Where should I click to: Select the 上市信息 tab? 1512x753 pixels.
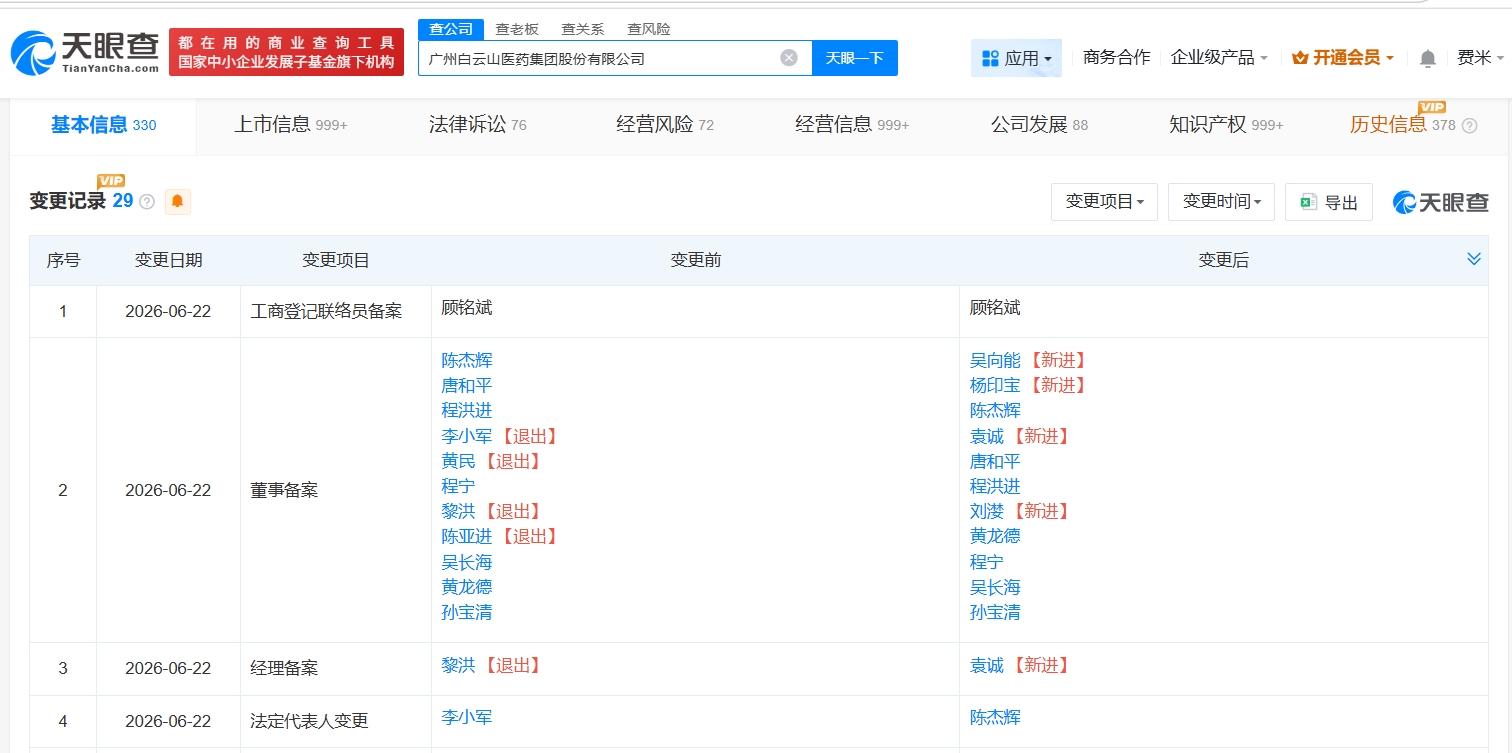[x=290, y=125]
